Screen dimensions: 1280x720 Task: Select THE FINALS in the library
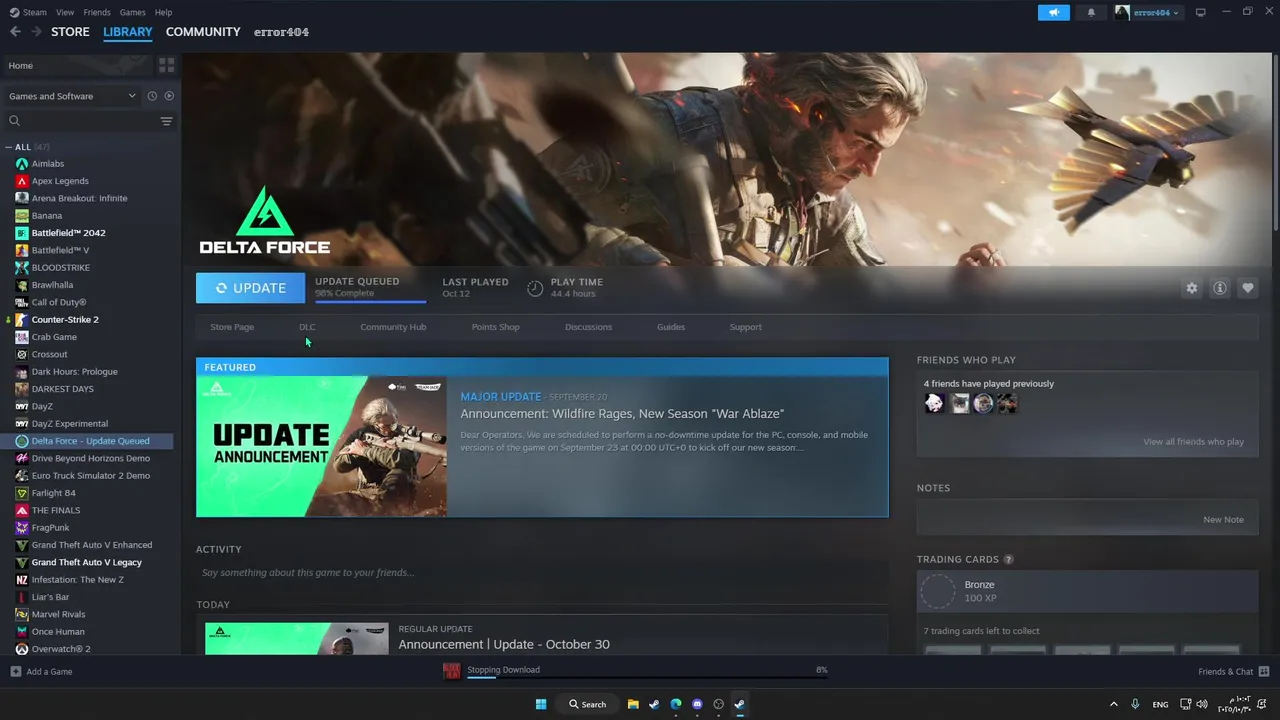coord(56,510)
